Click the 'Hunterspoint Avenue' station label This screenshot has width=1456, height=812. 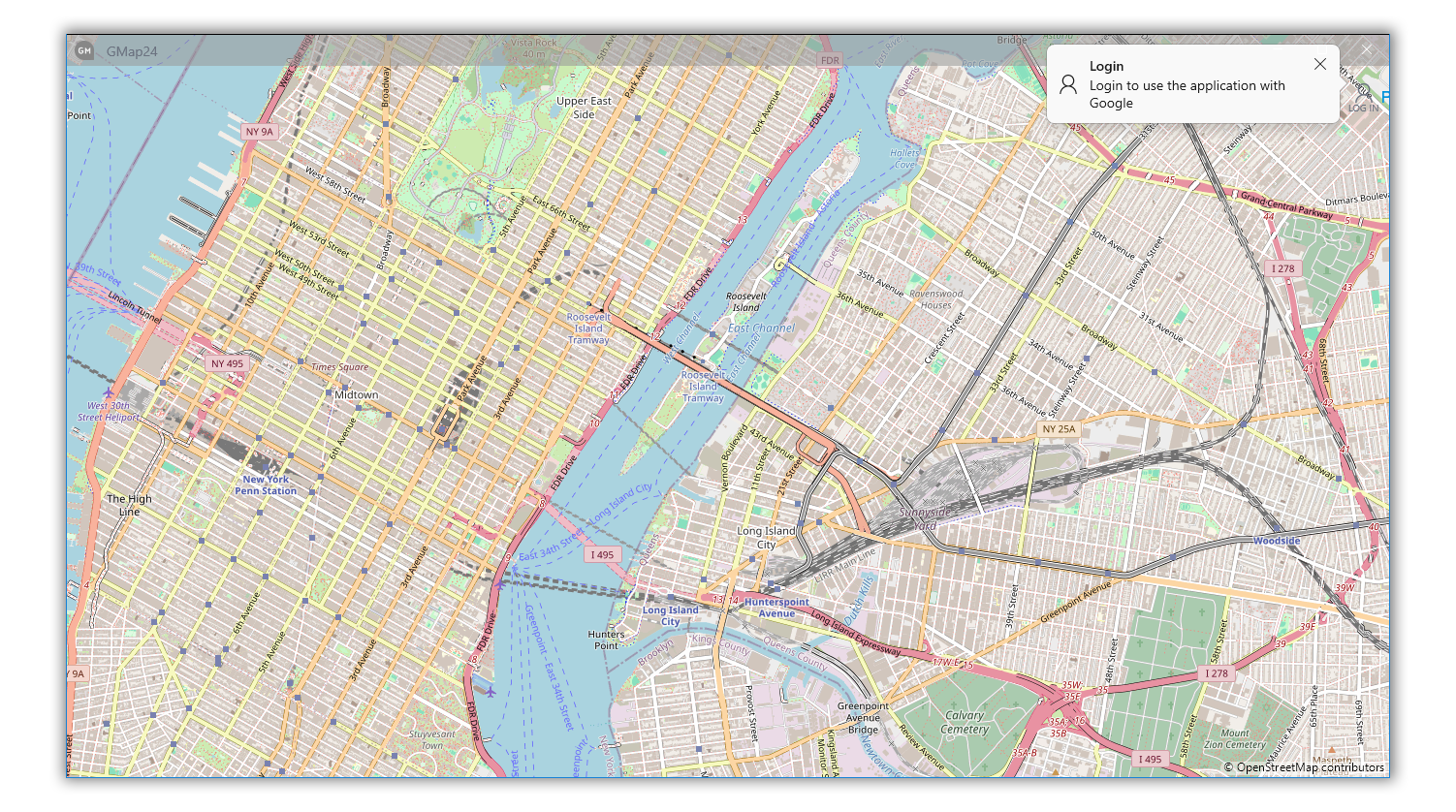click(776, 608)
